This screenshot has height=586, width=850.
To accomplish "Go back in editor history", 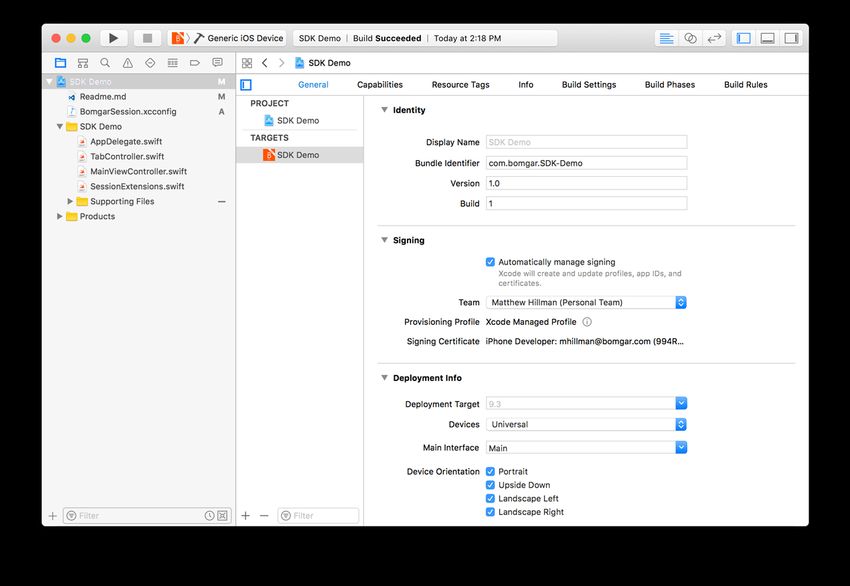I will pos(265,63).
